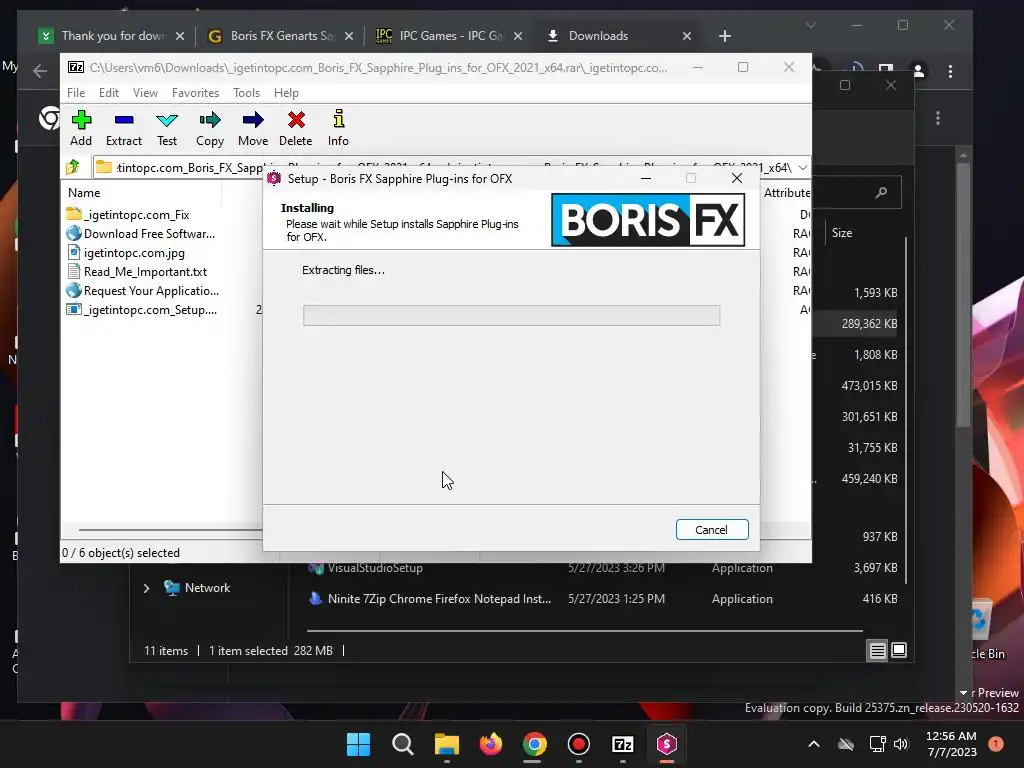Show hidden system tray icons
Screen dimensions: 1024x768
click(814, 744)
